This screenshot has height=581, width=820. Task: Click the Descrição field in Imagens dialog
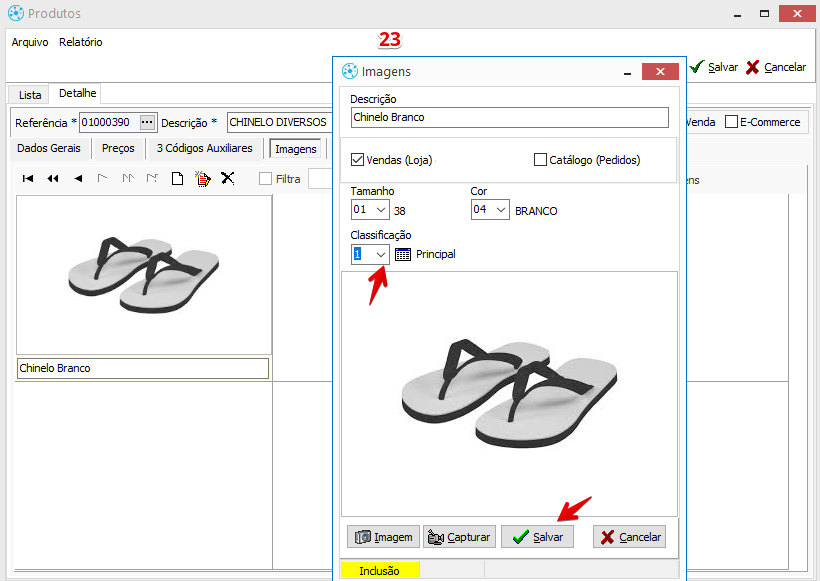(x=509, y=117)
